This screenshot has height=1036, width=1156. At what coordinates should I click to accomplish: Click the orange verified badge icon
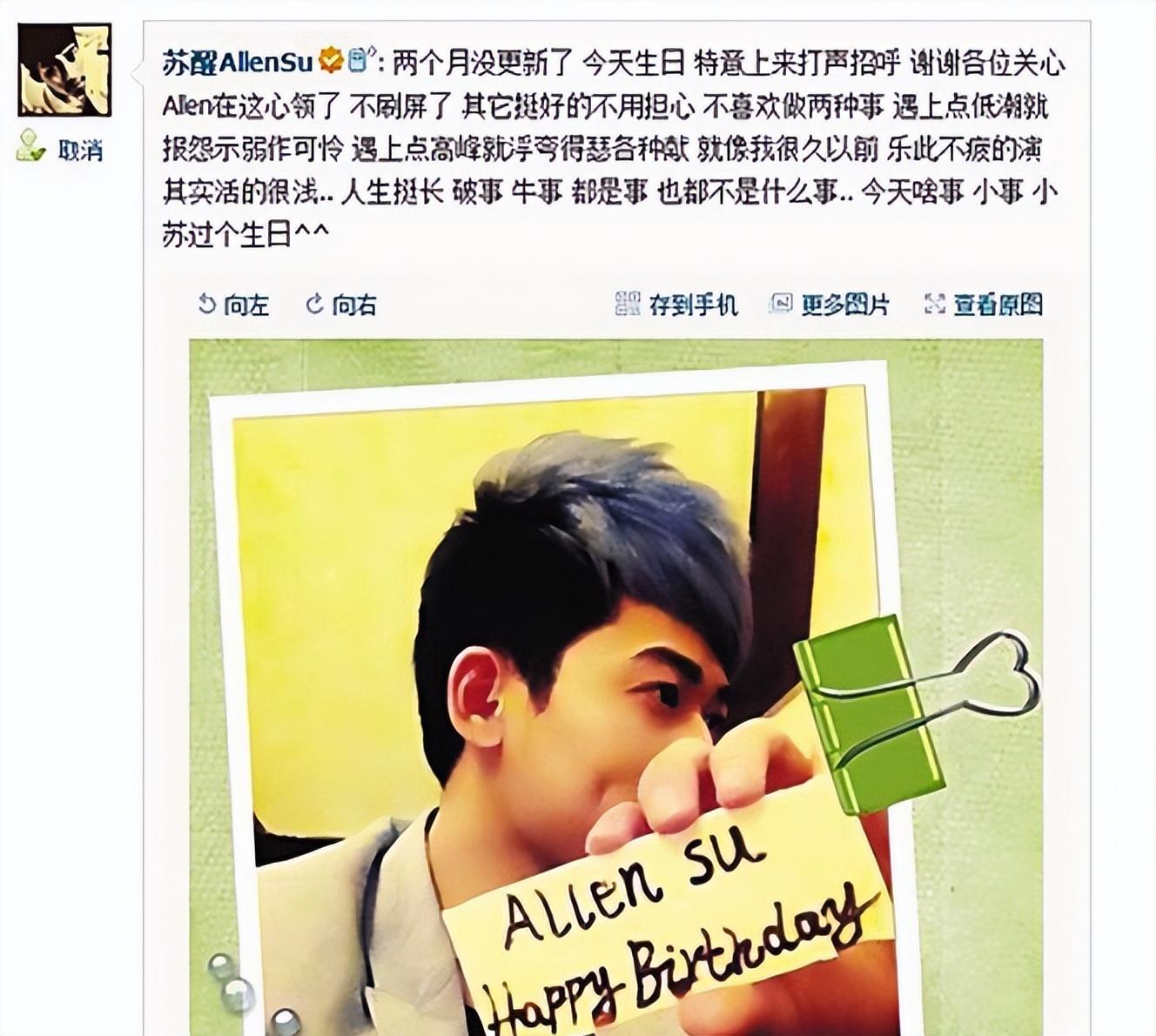click(330, 62)
